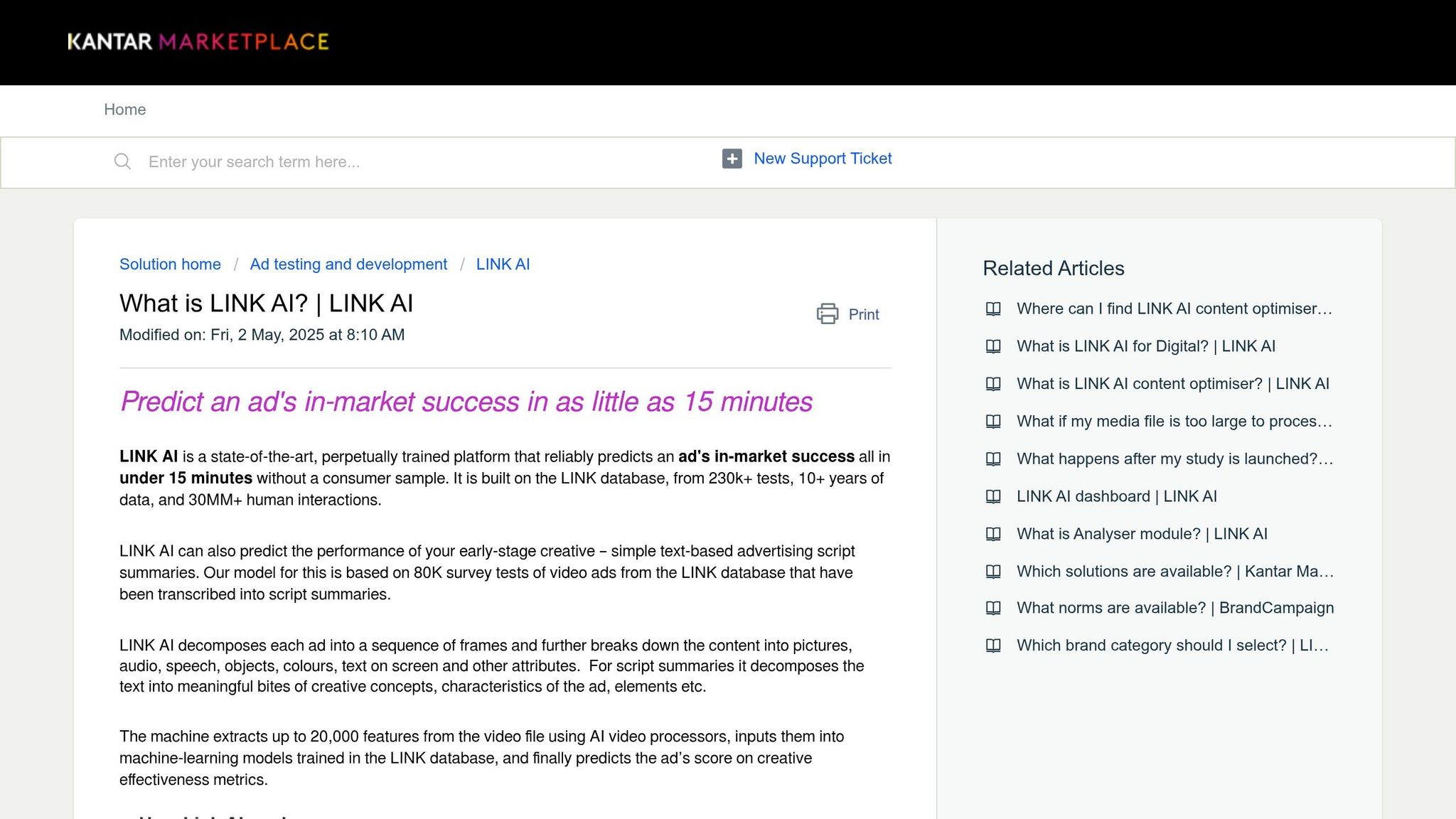Viewport: 1456px width, 819px height.
Task: Open article 'What is LINK AI for Digital? | LINK AI'
Action: (x=1146, y=346)
